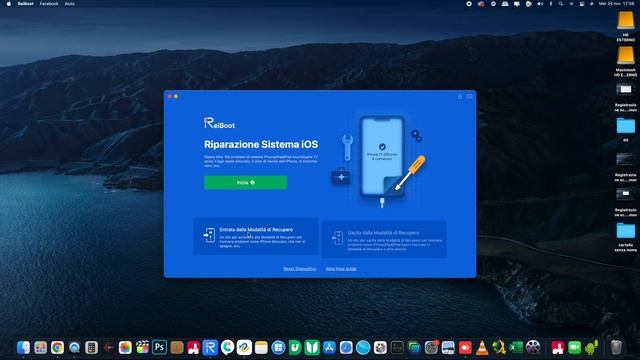
Task: Open Launchpad from the dock
Action: [40, 347]
